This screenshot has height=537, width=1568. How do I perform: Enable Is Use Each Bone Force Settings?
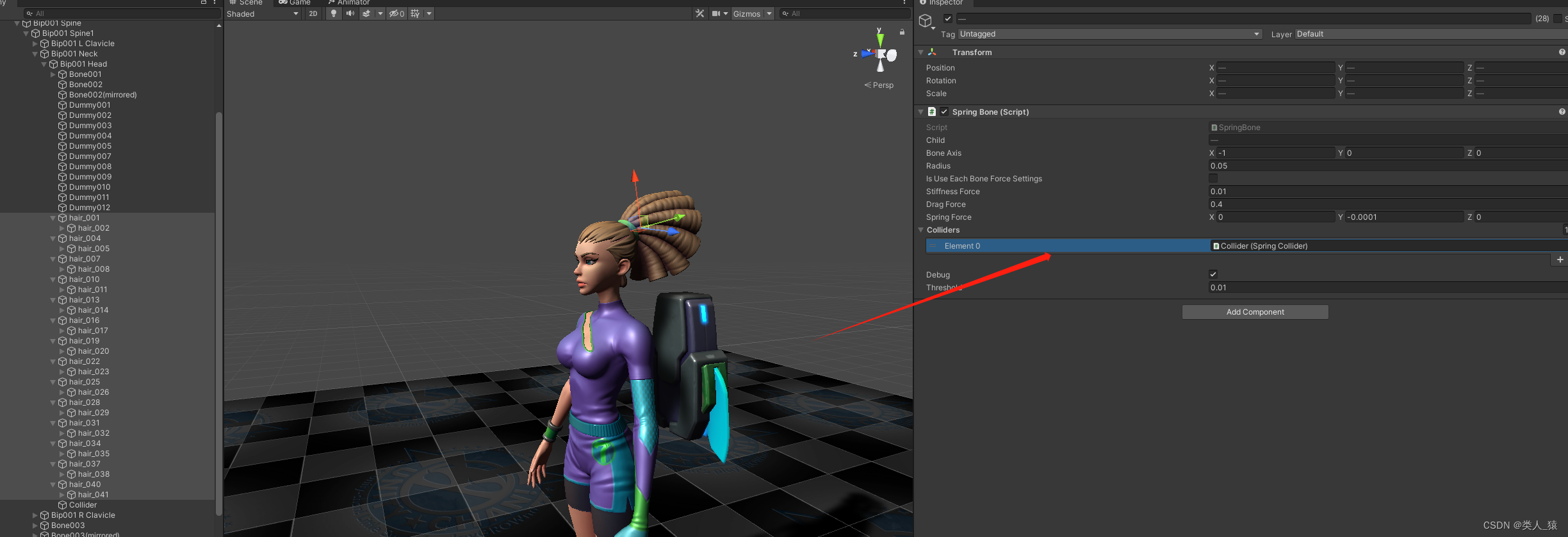[1213, 178]
